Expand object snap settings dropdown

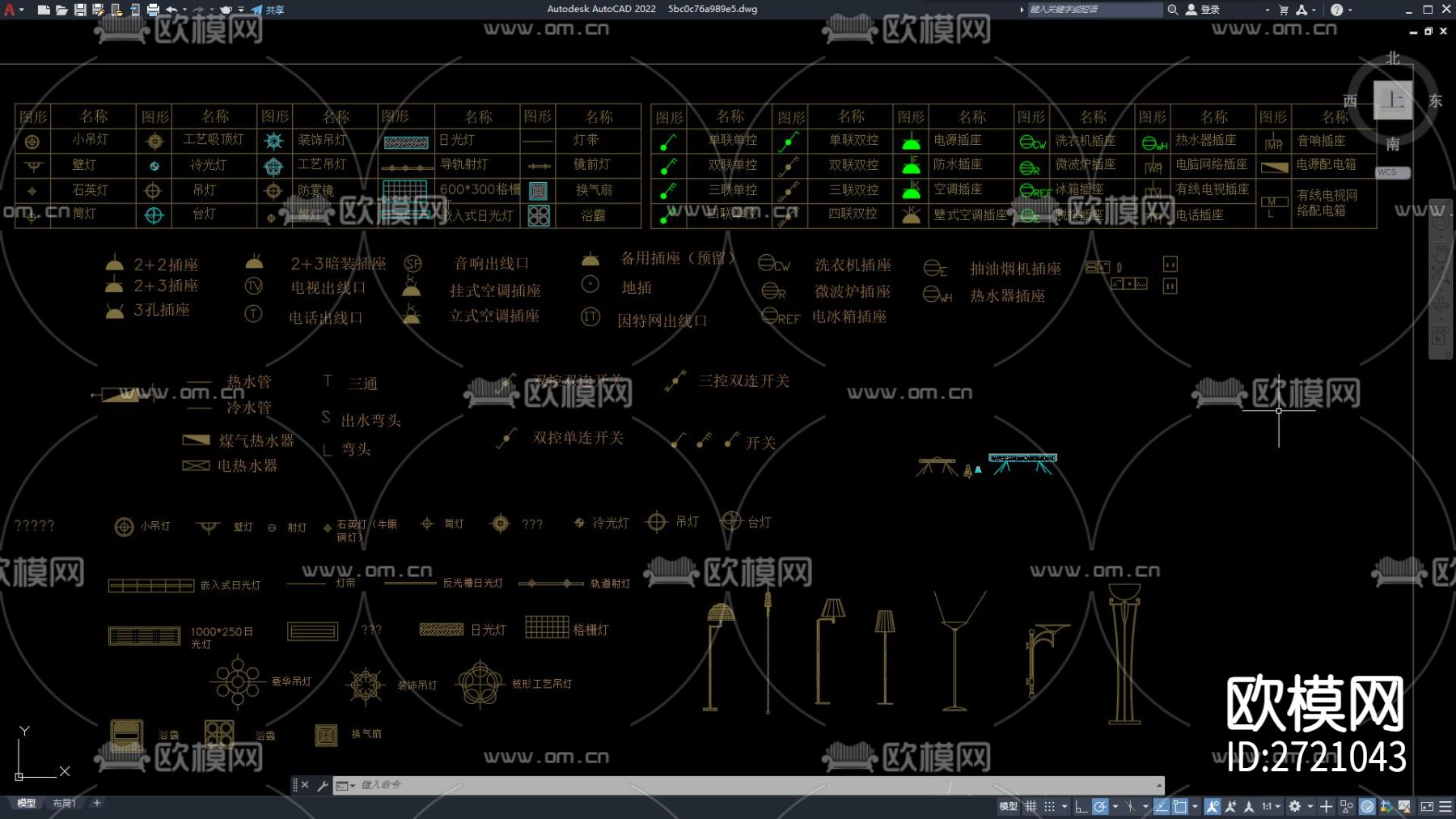click(x=1195, y=806)
